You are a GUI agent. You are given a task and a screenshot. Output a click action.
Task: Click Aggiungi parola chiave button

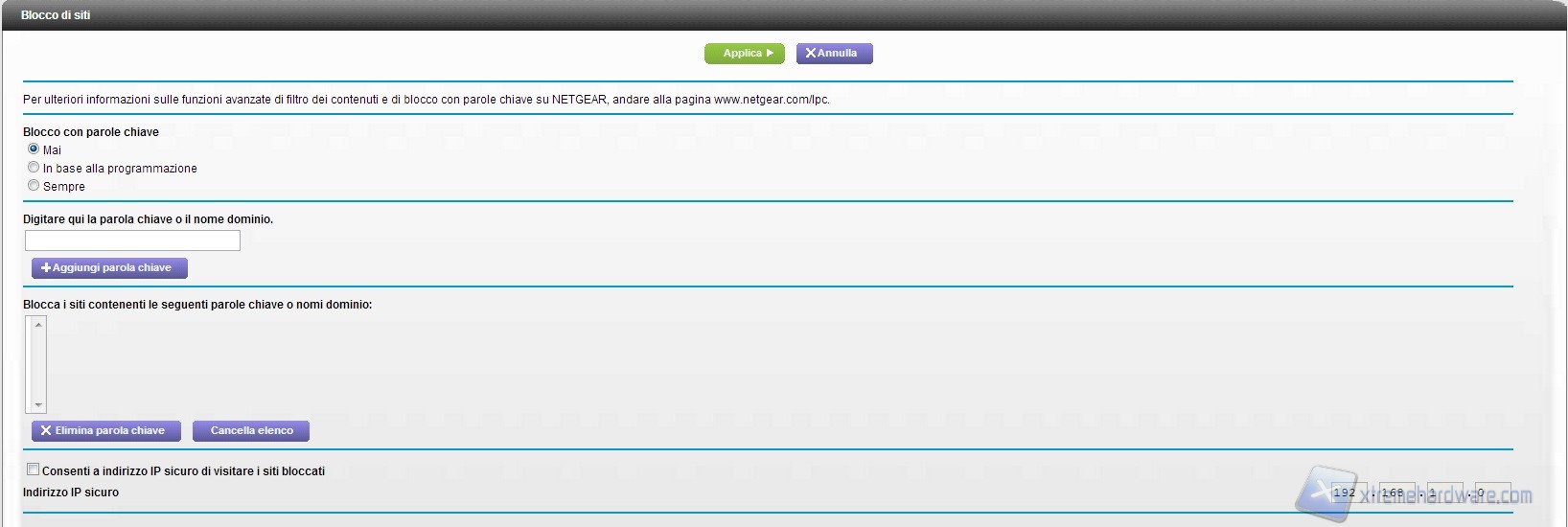tap(109, 268)
